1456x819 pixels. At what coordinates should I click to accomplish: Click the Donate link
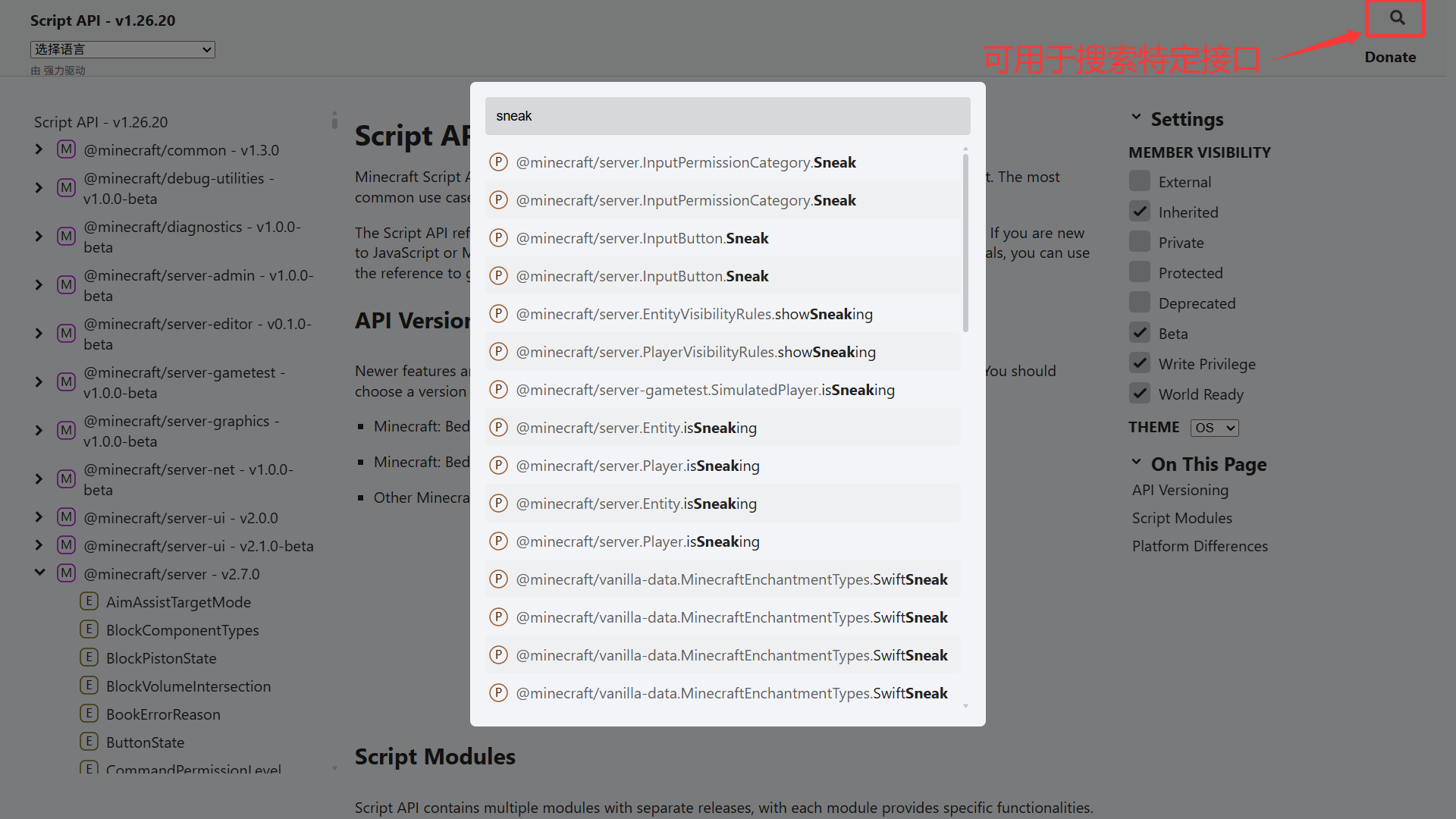(1390, 57)
